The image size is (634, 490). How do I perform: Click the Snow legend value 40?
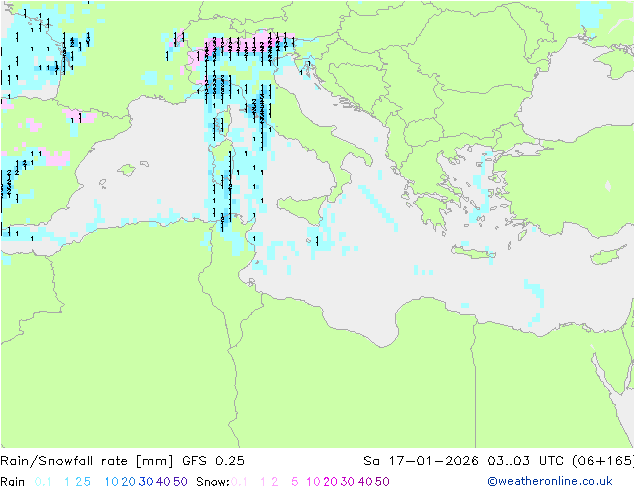365,482
